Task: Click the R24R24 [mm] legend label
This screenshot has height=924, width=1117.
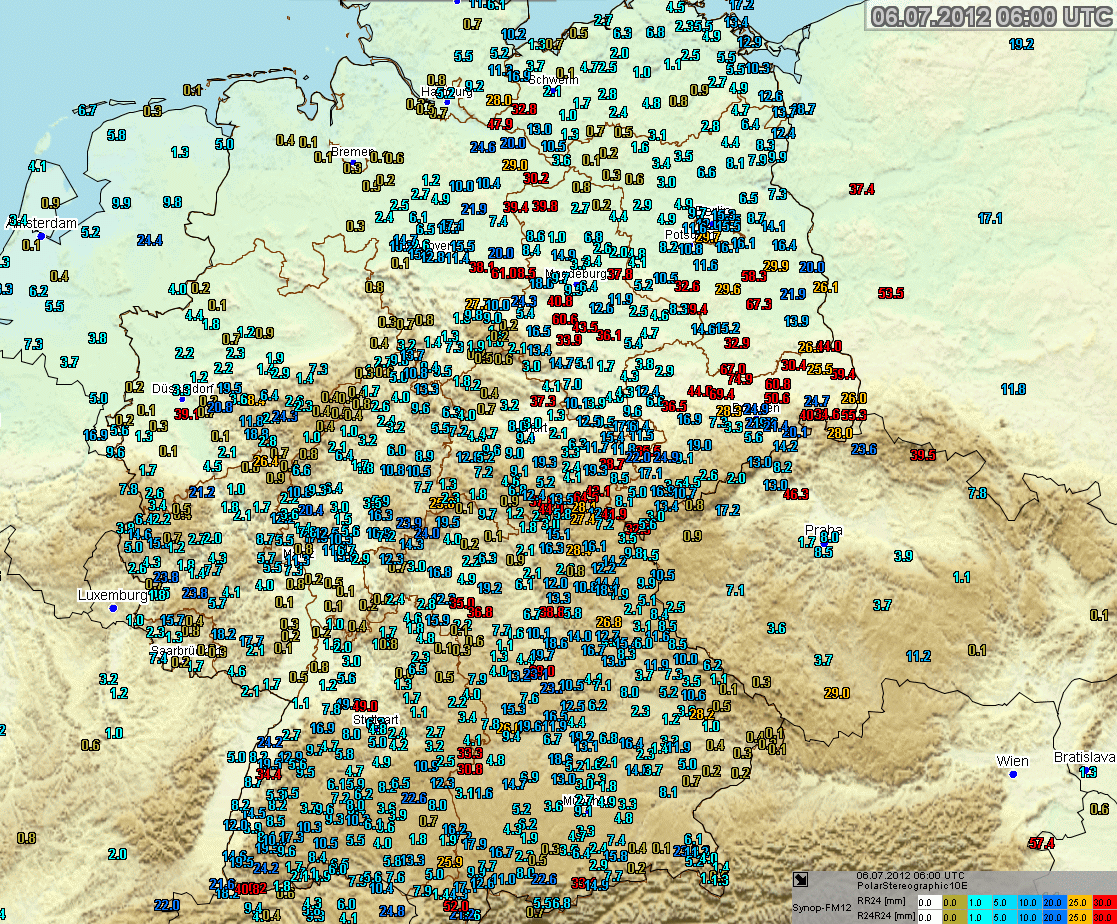Action: coord(886,916)
